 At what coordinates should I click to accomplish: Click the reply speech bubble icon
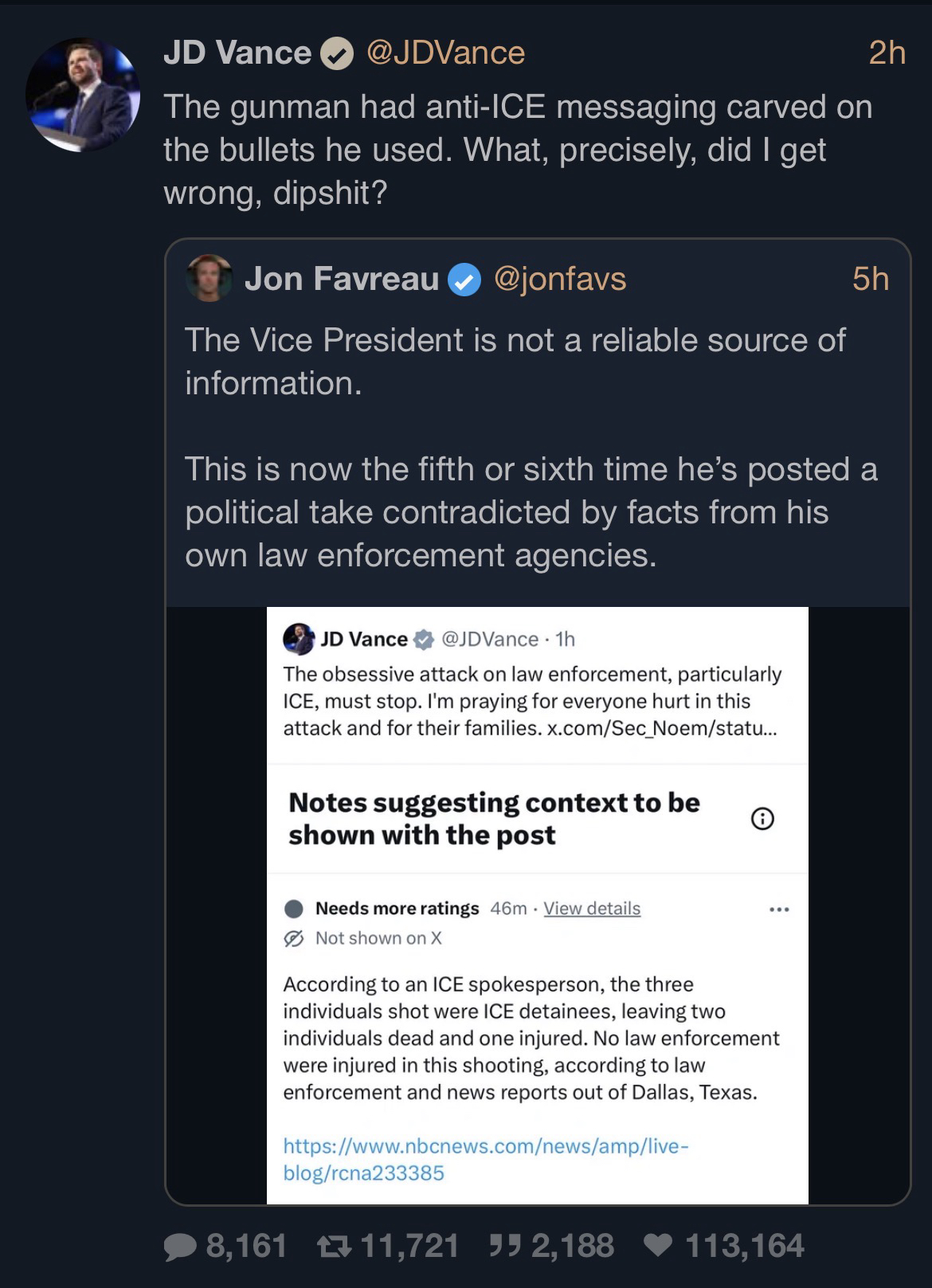pyautogui.click(x=180, y=1246)
